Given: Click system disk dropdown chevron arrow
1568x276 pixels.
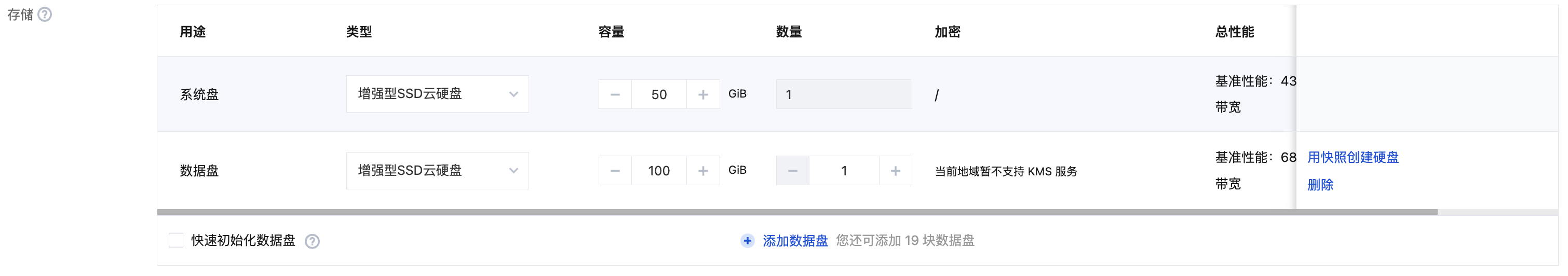Looking at the screenshot, I should (513, 95).
